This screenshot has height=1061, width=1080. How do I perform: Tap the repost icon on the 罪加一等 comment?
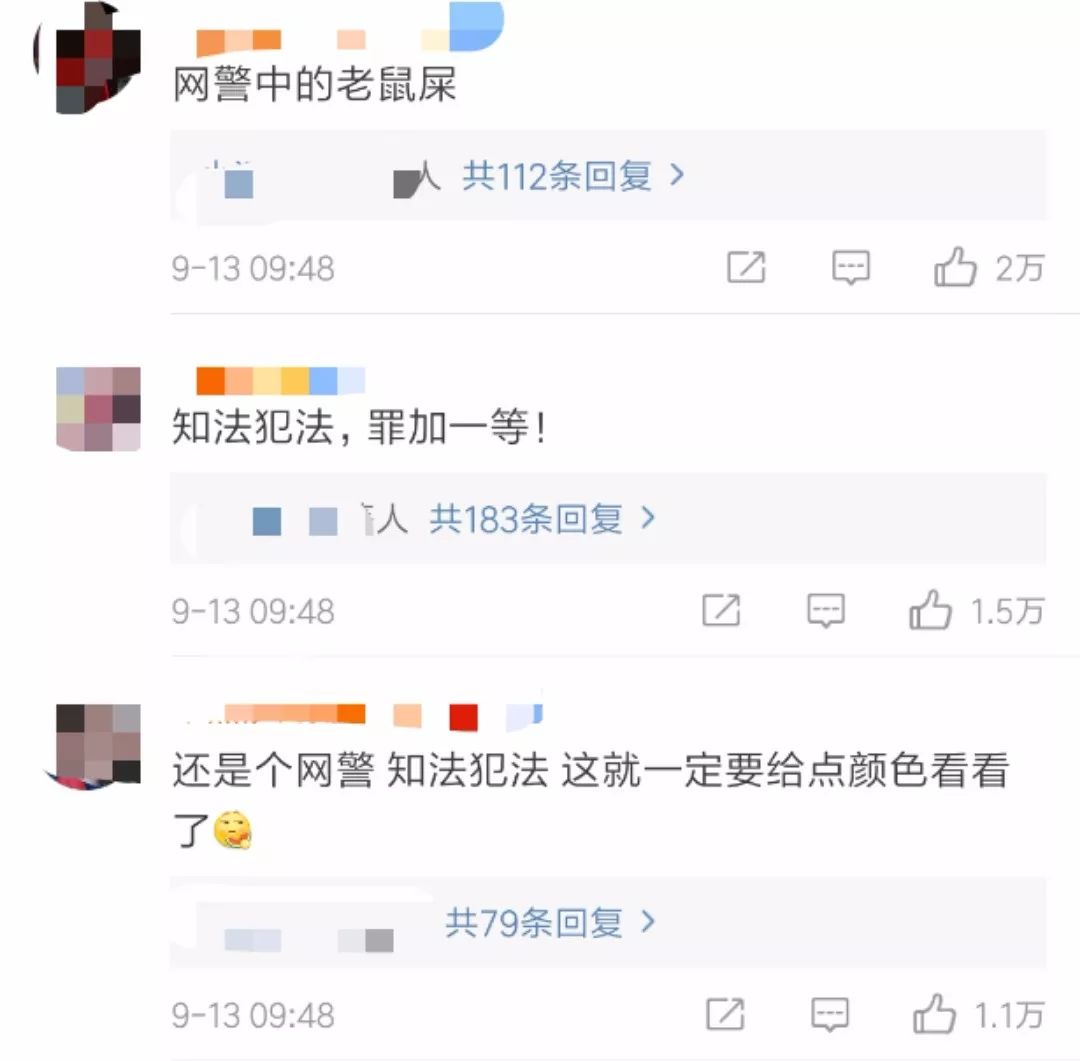[721, 610]
